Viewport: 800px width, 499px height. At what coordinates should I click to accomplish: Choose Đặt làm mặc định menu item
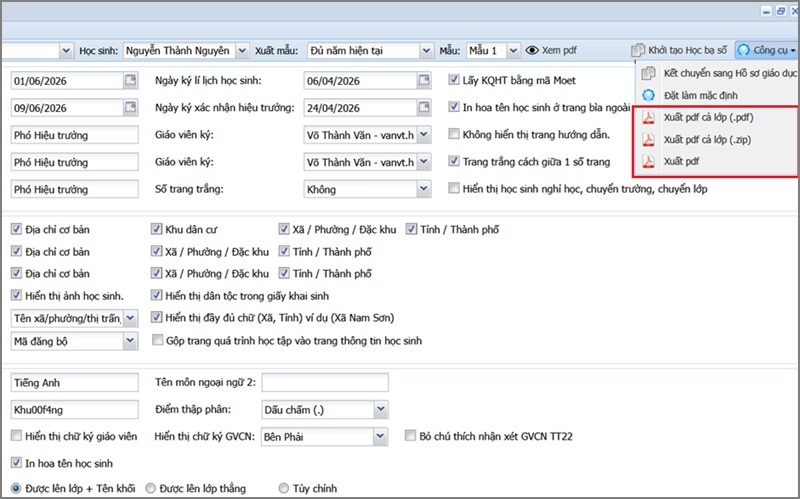coord(718,95)
